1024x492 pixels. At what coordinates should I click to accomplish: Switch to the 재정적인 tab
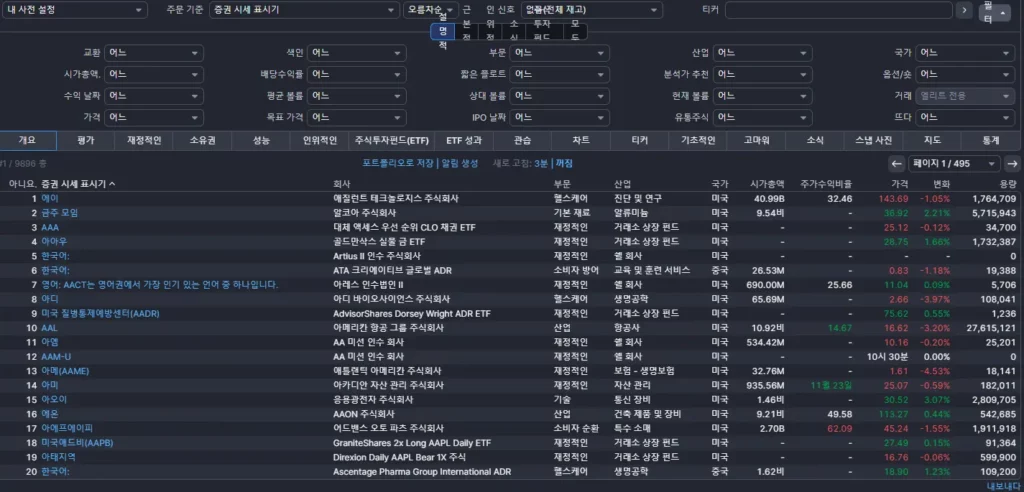[x=144, y=140]
